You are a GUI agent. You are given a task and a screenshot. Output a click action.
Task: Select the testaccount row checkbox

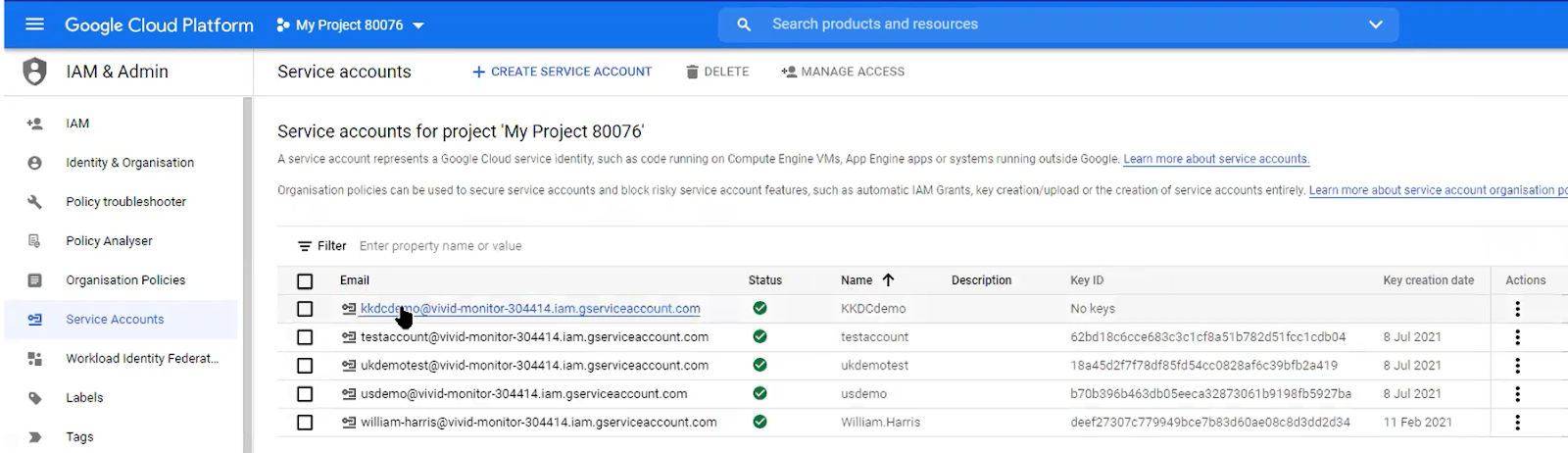click(305, 337)
